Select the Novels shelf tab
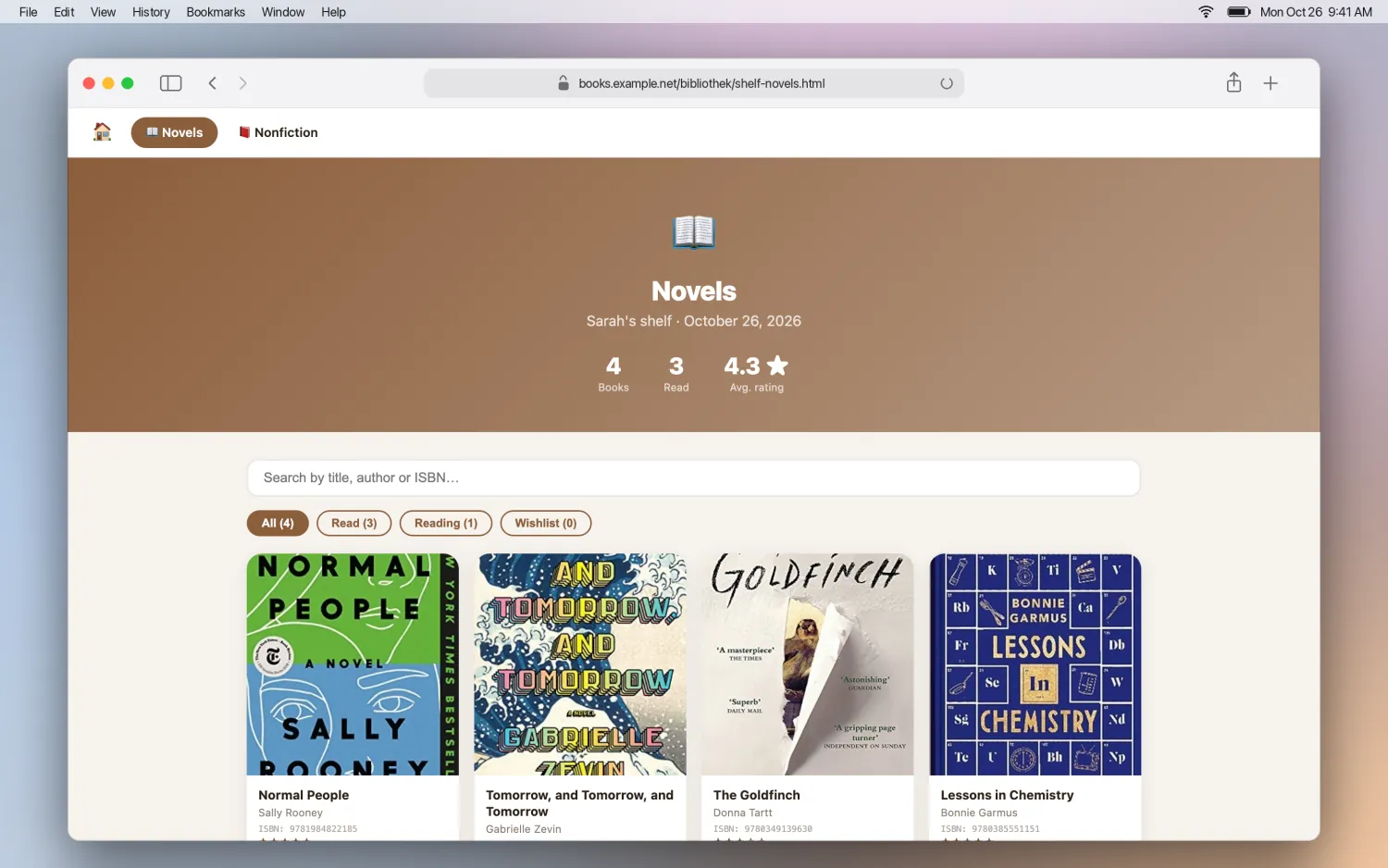1388x868 pixels. [174, 132]
